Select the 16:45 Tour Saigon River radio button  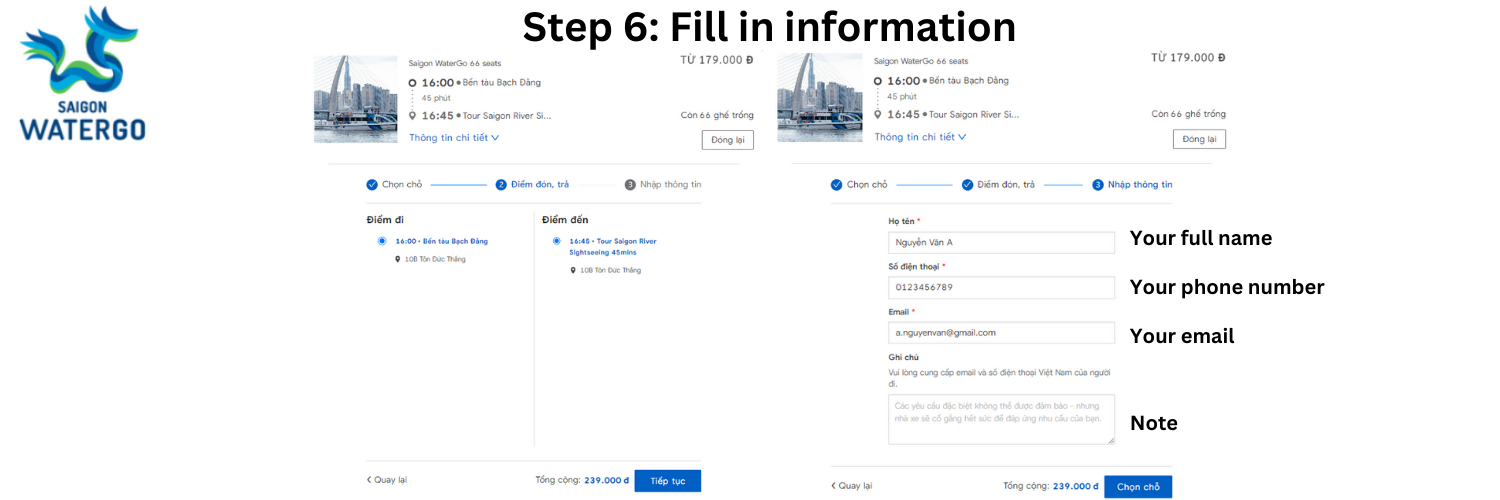557,241
